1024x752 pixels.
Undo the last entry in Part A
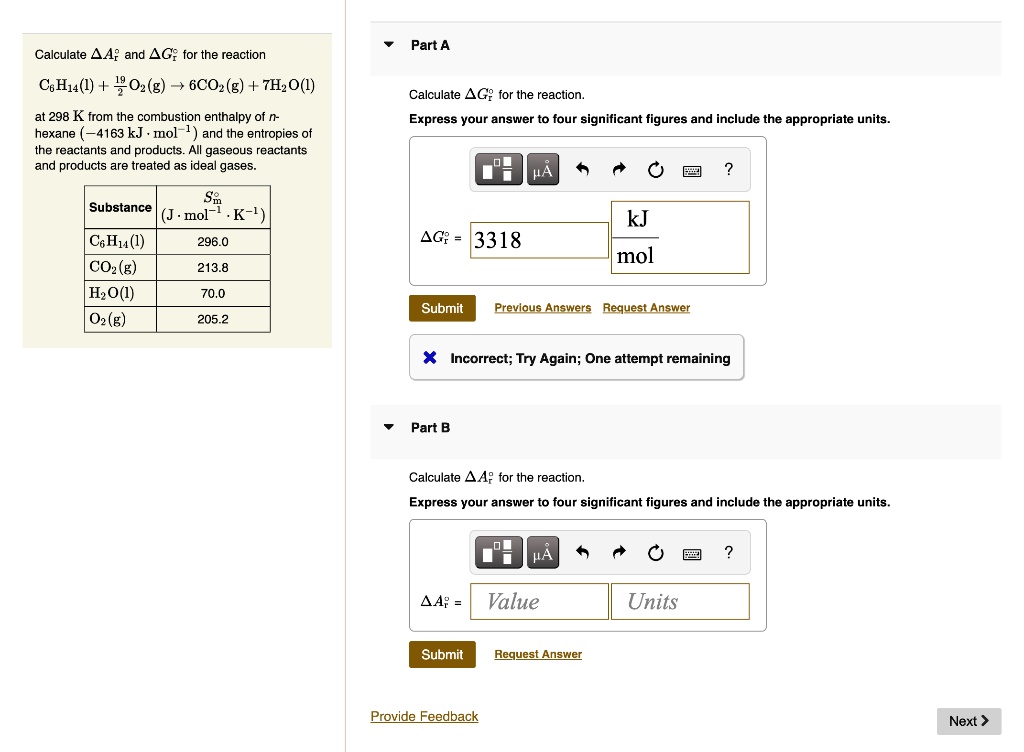tap(582, 169)
